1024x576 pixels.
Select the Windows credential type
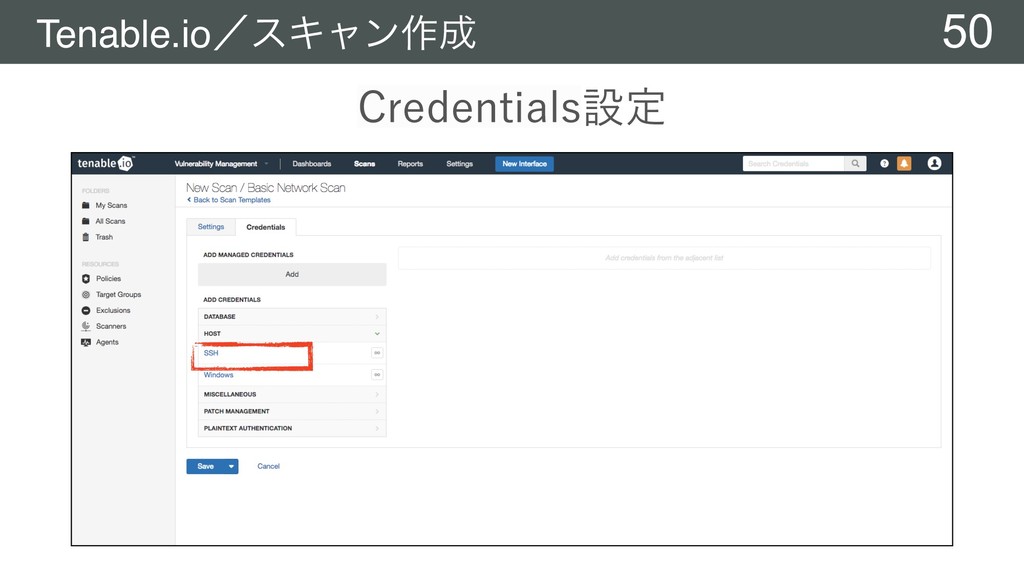tap(218, 375)
